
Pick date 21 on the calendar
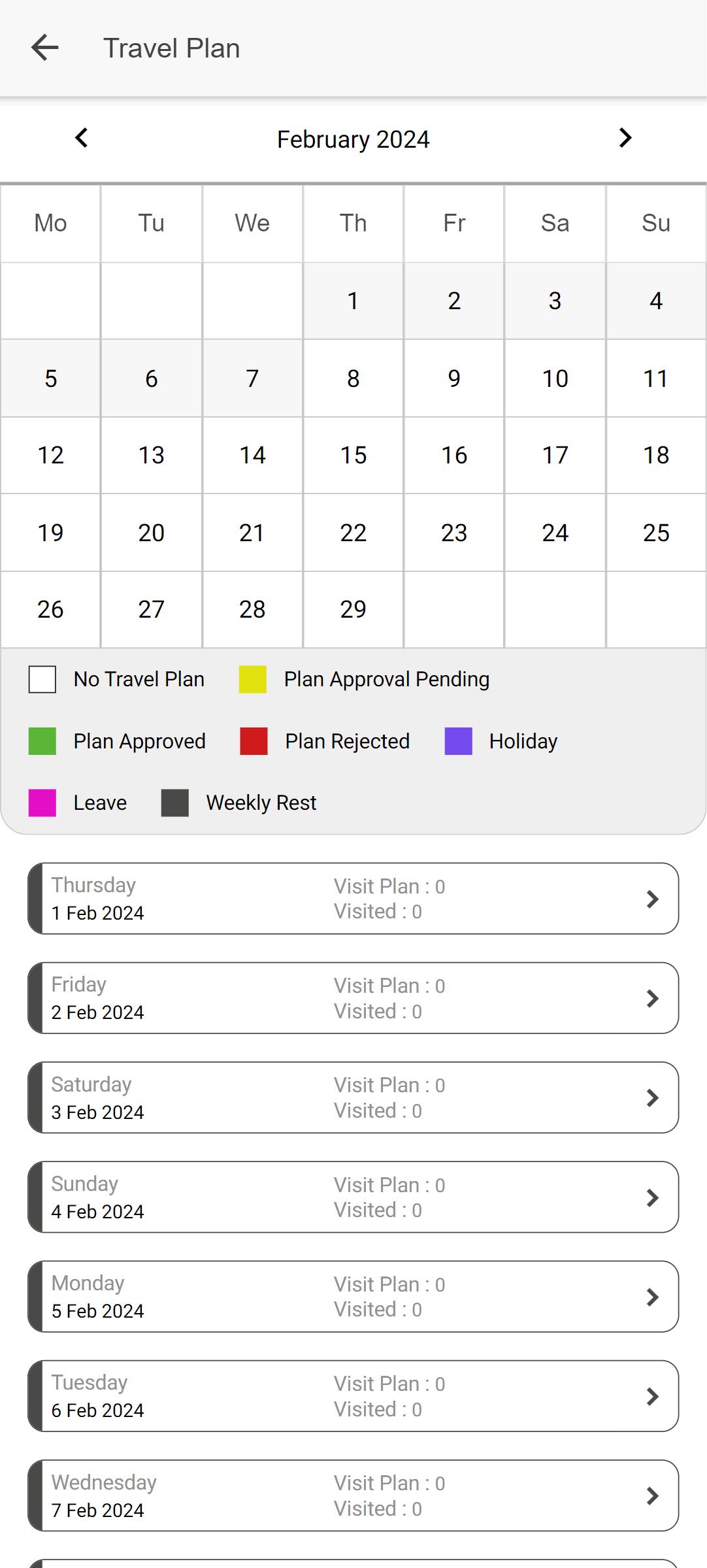pyautogui.click(x=252, y=533)
